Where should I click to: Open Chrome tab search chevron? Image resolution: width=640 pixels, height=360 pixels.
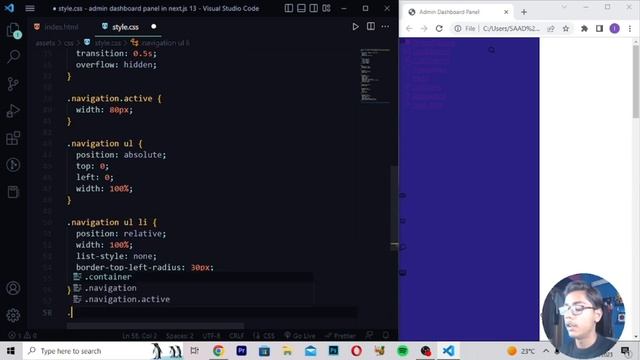point(564,7)
